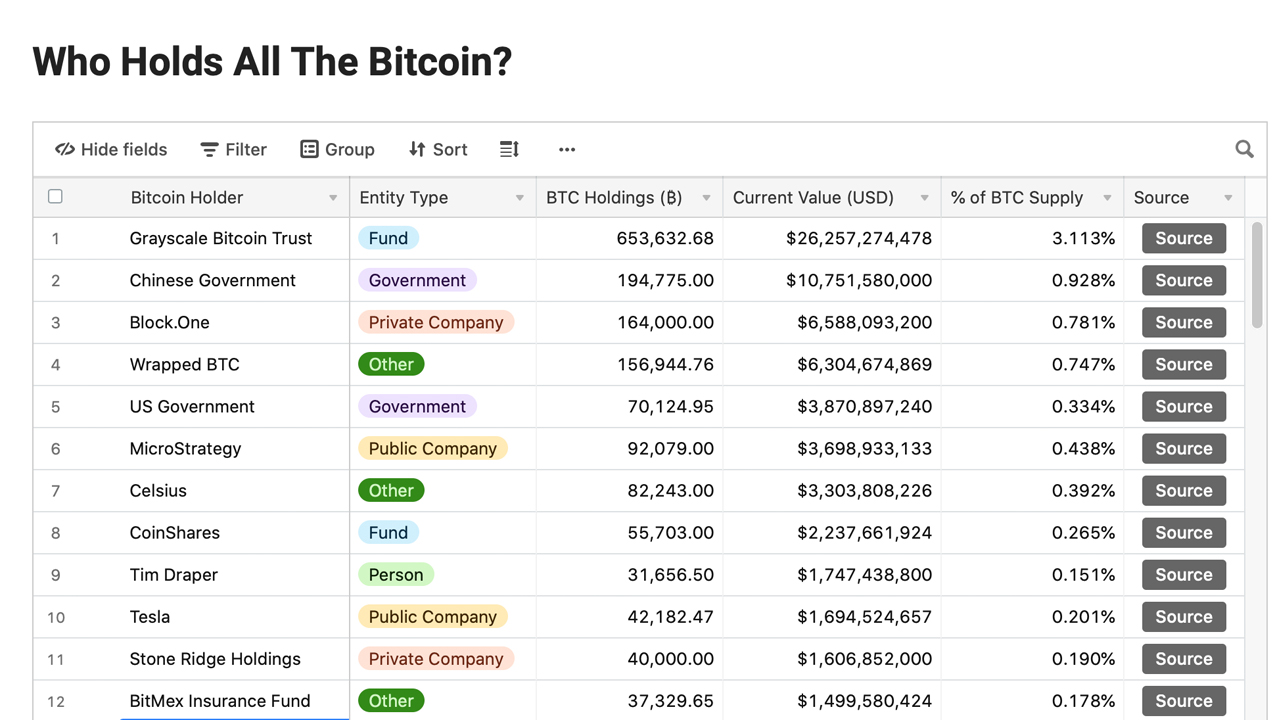Open the Group options
This screenshot has height=720, width=1280.
tap(337, 149)
